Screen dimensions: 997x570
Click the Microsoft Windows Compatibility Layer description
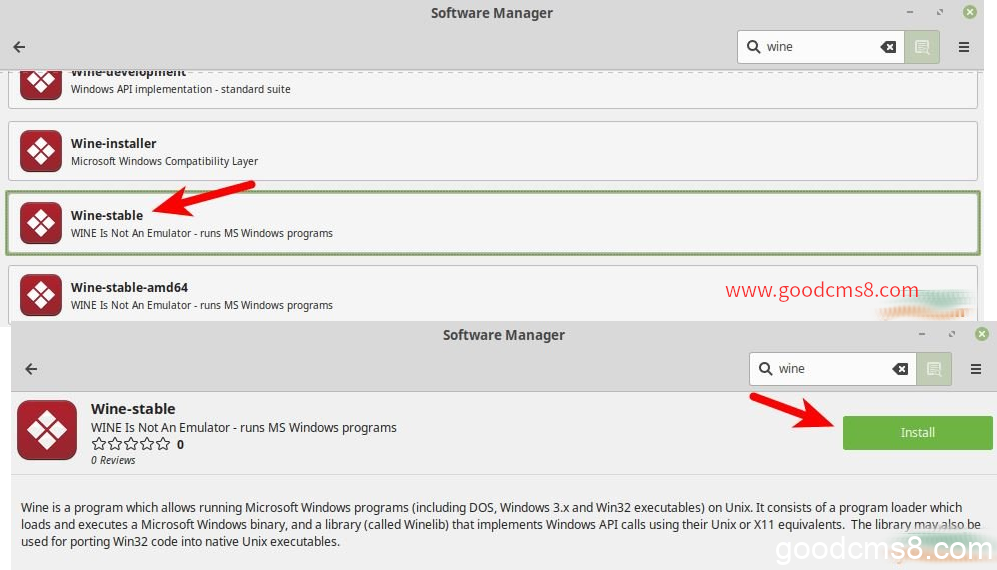(164, 162)
